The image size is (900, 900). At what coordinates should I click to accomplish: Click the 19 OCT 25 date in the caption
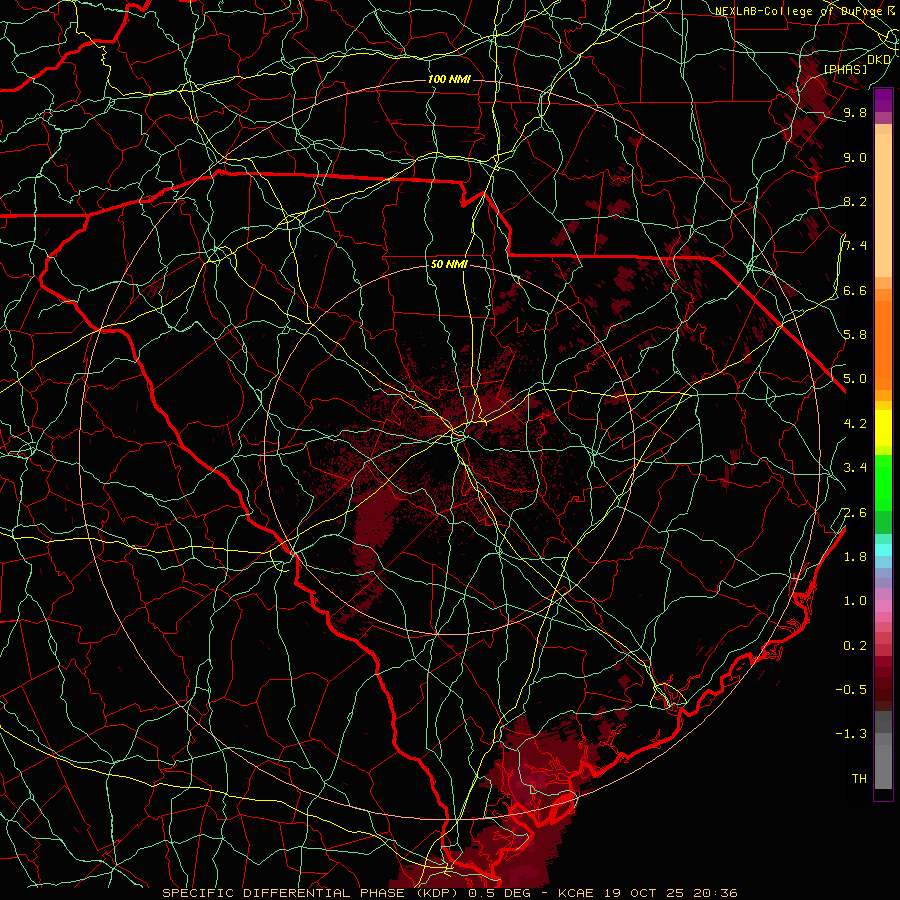click(646, 893)
